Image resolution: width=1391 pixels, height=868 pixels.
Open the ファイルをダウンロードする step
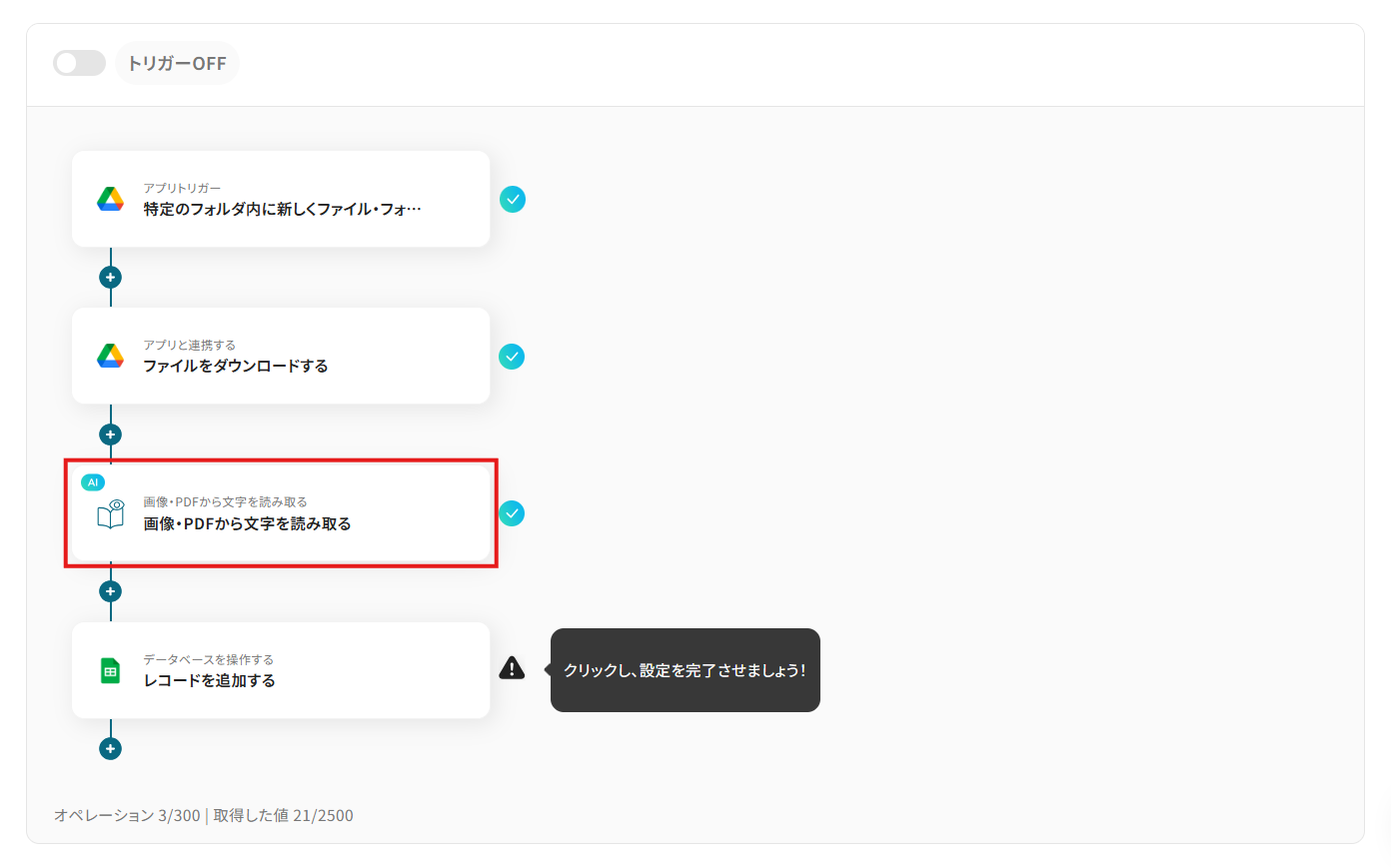pyautogui.click(x=281, y=356)
